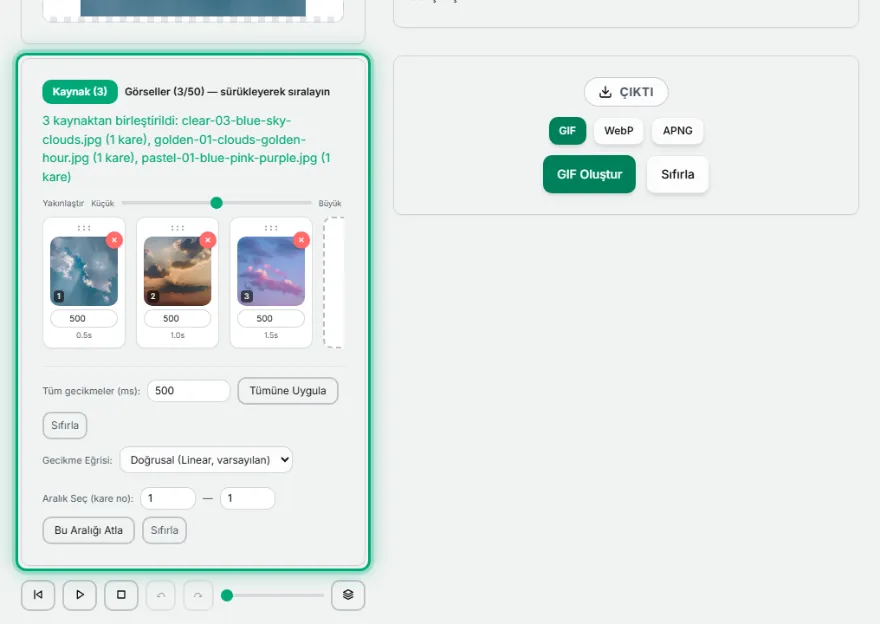
Task: Select the GIF output format
Action: (567, 131)
